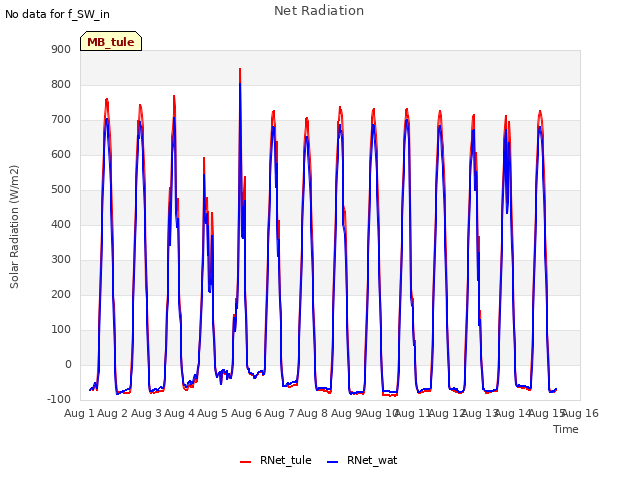
Task: Click the Aug 16 x-axis label
Action: (580, 413)
